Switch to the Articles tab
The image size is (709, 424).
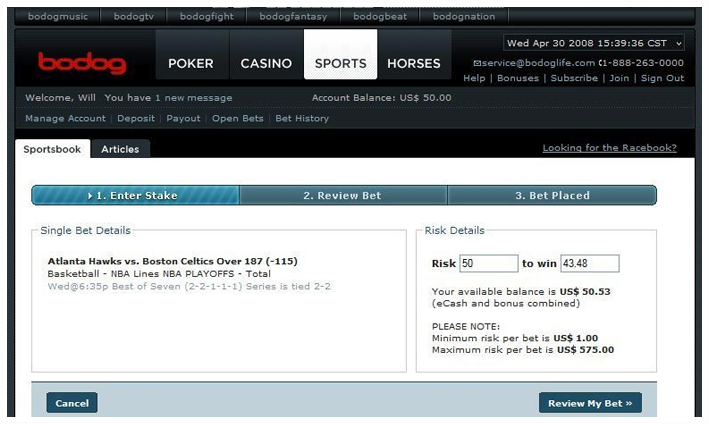(120, 149)
